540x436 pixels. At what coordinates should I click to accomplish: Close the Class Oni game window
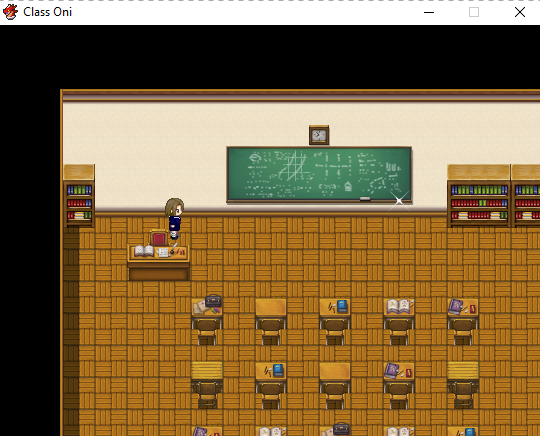click(x=520, y=12)
